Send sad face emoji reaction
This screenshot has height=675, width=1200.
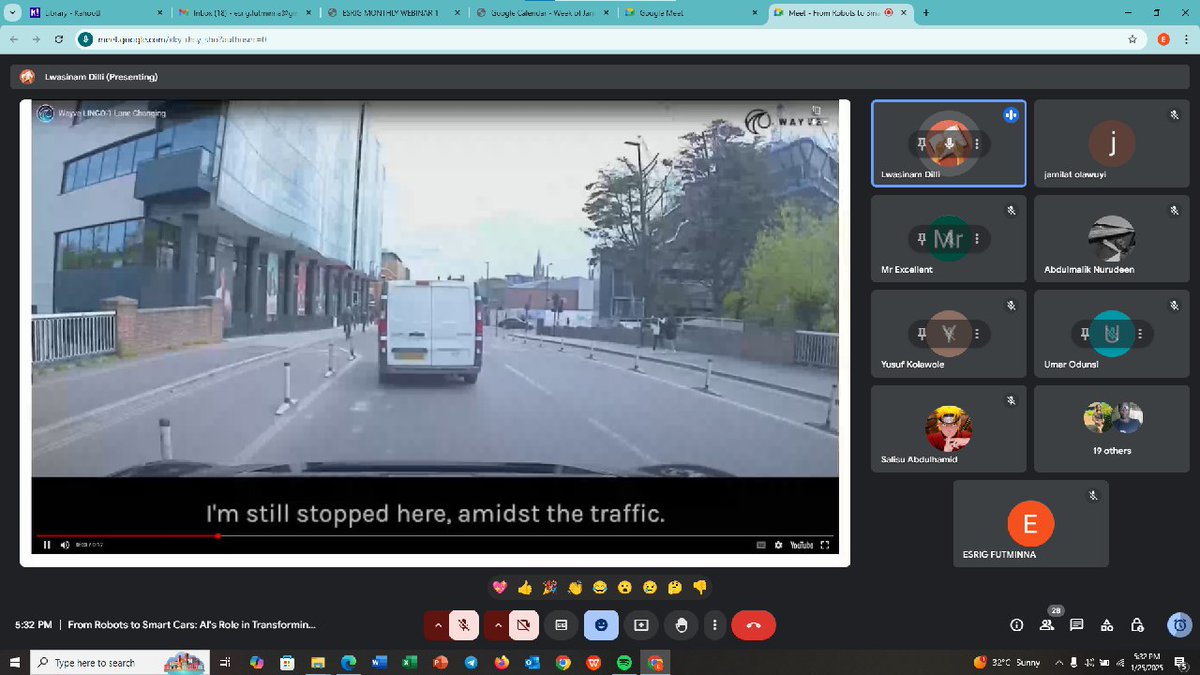coord(650,587)
